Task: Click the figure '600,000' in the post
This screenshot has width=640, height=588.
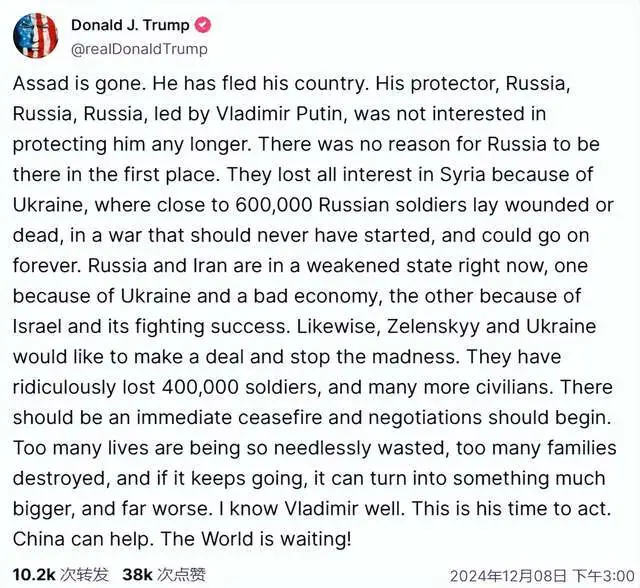Action: click(274, 205)
